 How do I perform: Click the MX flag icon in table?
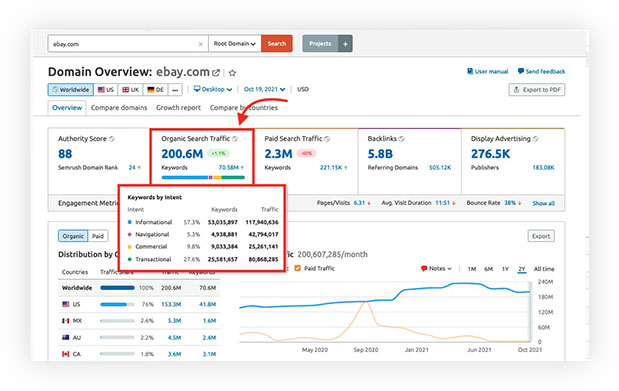point(66,321)
